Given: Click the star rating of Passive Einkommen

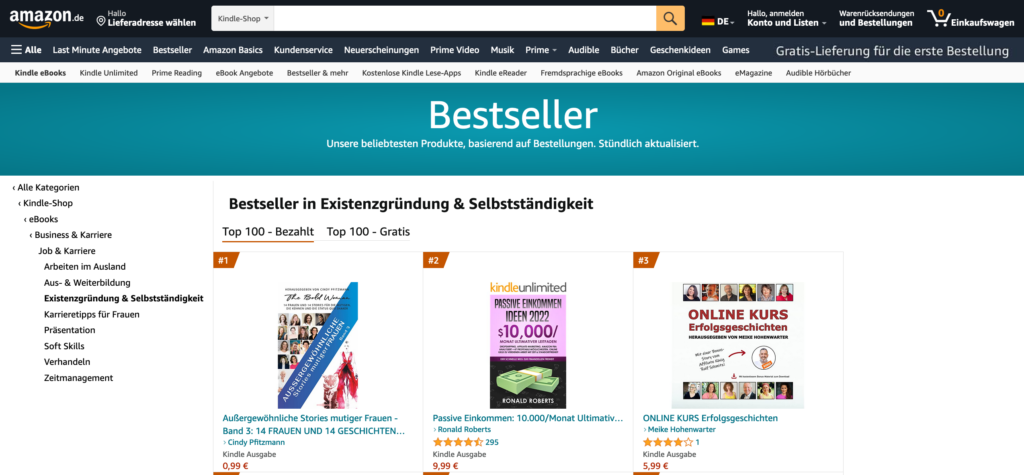Looking at the screenshot, I should tap(458, 442).
